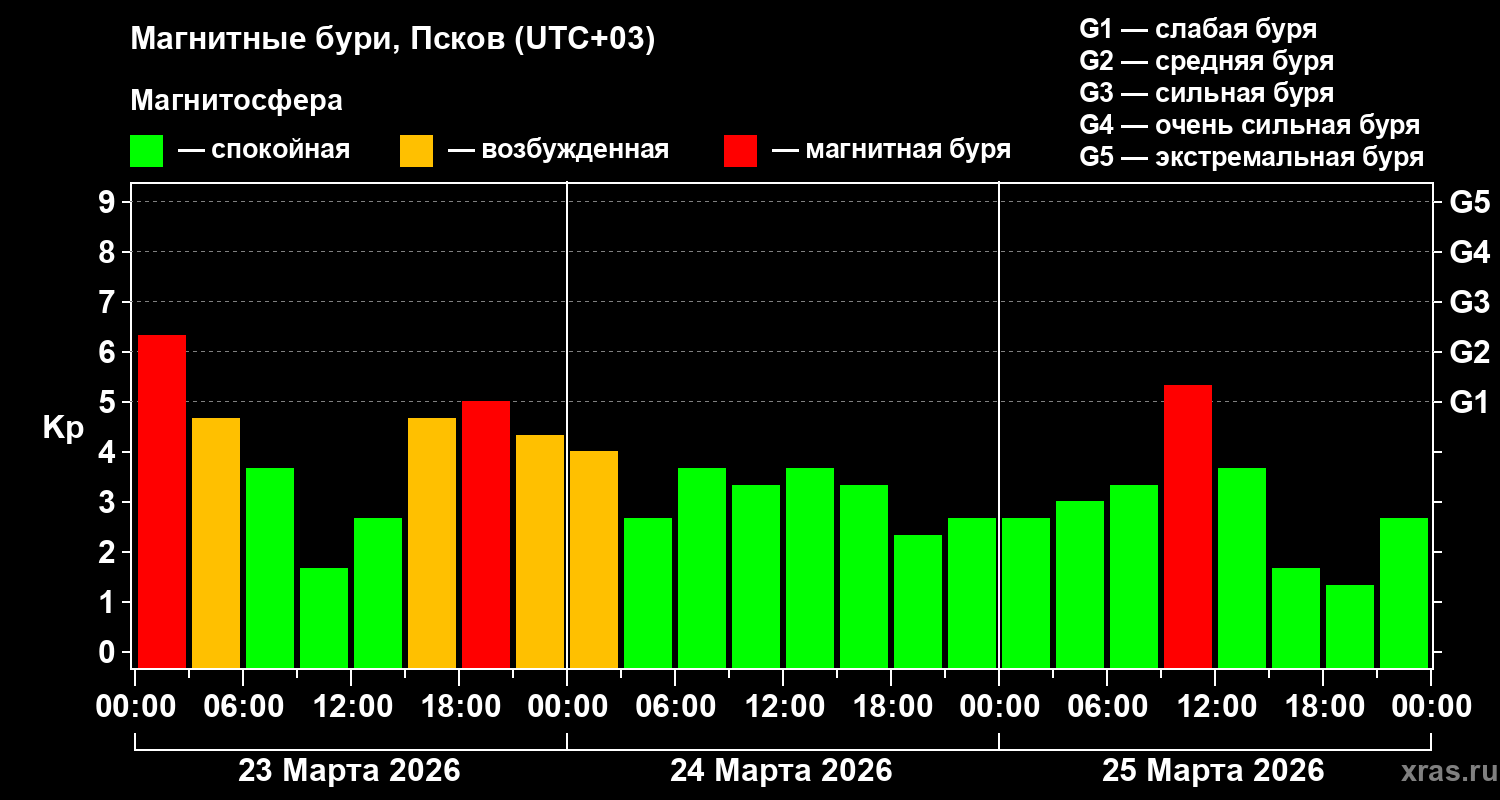Image resolution: width=1500 pixels, height=800 pixels.
Task: Click the red 'магнитная буря' legend swatch
Action: pyautogui.click(x=740, y=151)
